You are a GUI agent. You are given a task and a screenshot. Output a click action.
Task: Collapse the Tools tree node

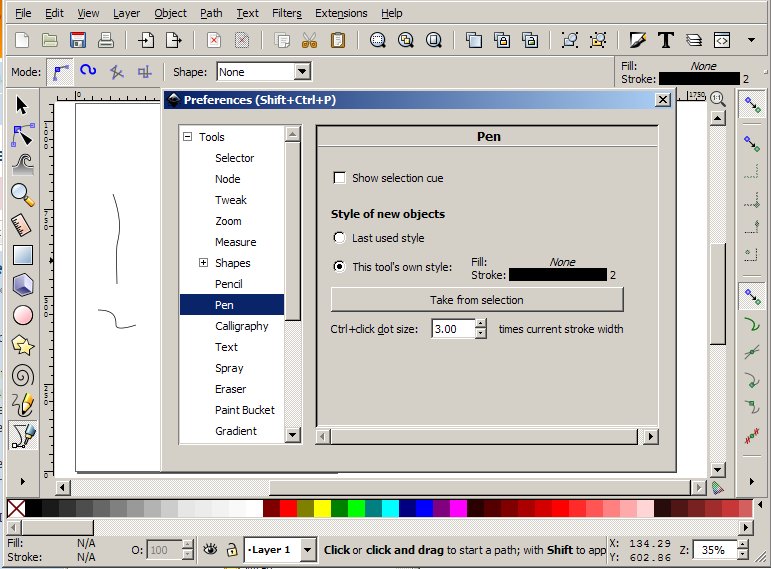[187, 137]
